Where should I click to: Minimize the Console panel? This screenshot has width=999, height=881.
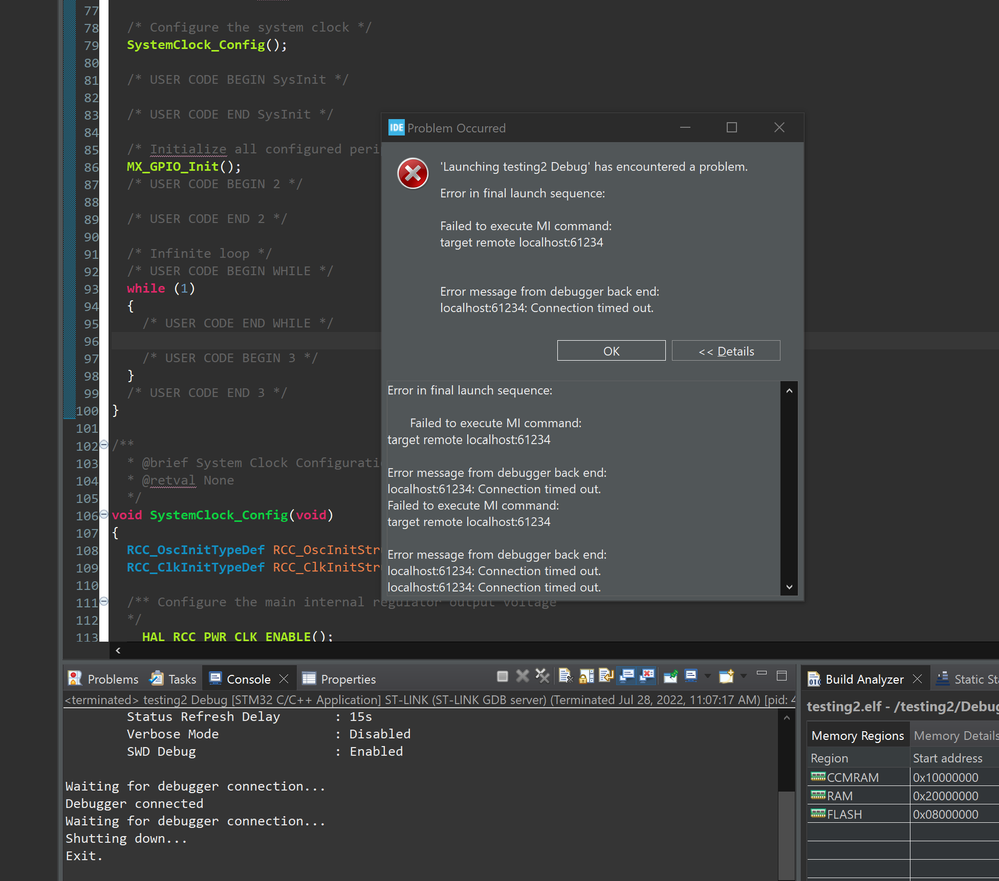tap(762, 675)
